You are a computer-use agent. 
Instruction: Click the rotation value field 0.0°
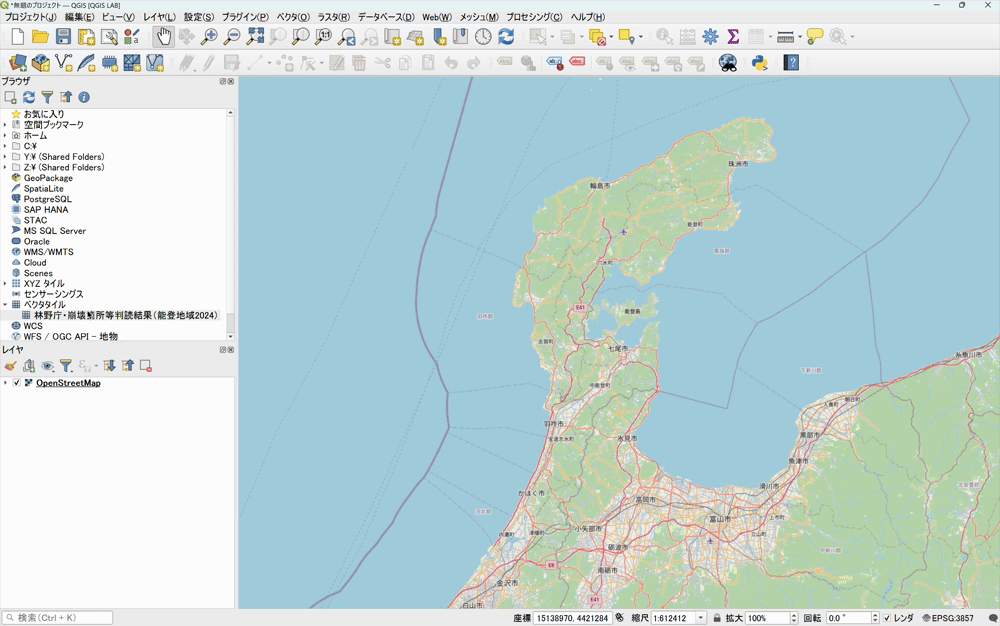[x=848, y=618]
